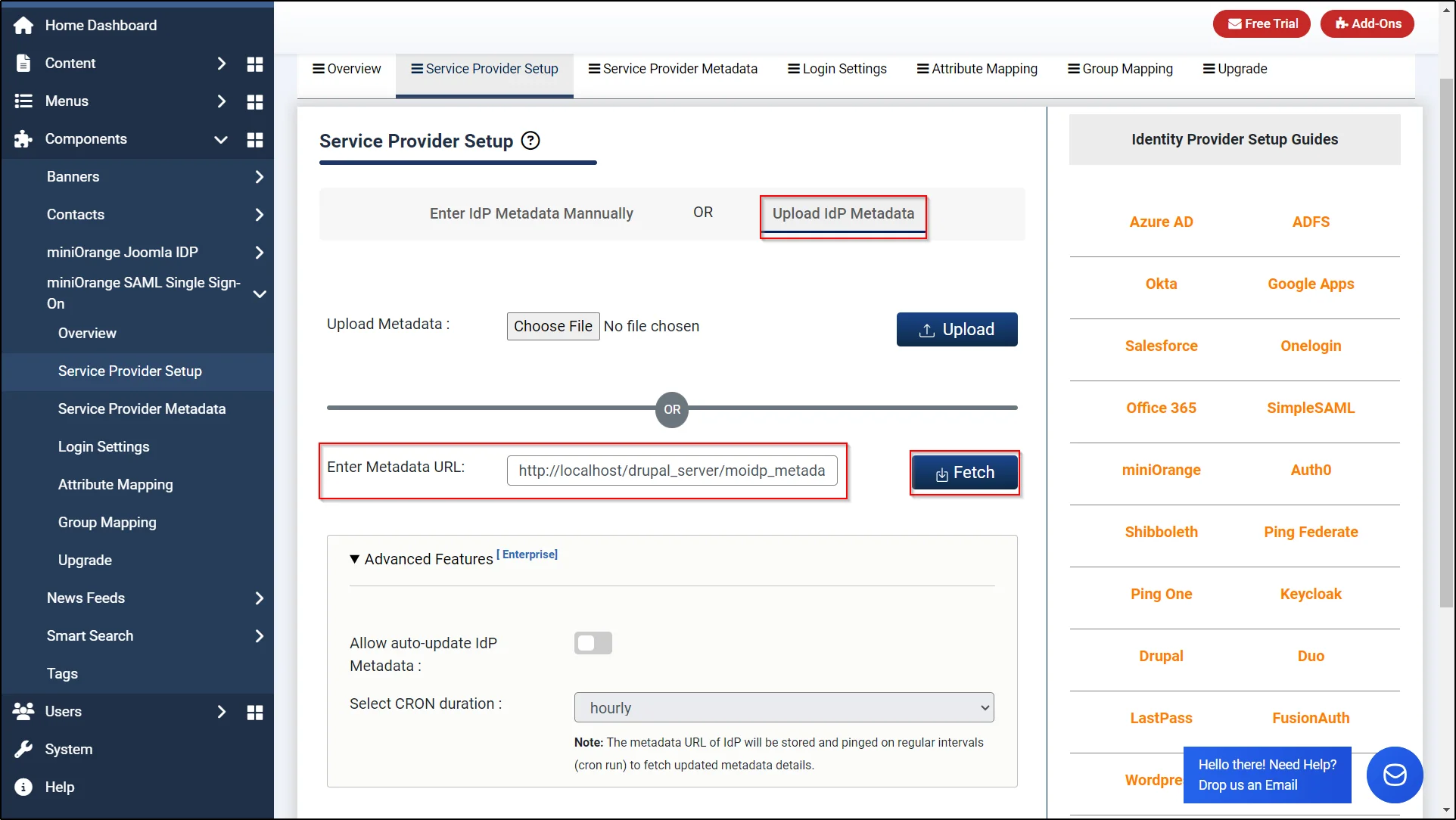Click the help question mark beside Service Provider Setup
The image size is (1456, 820).
point(531,141)
